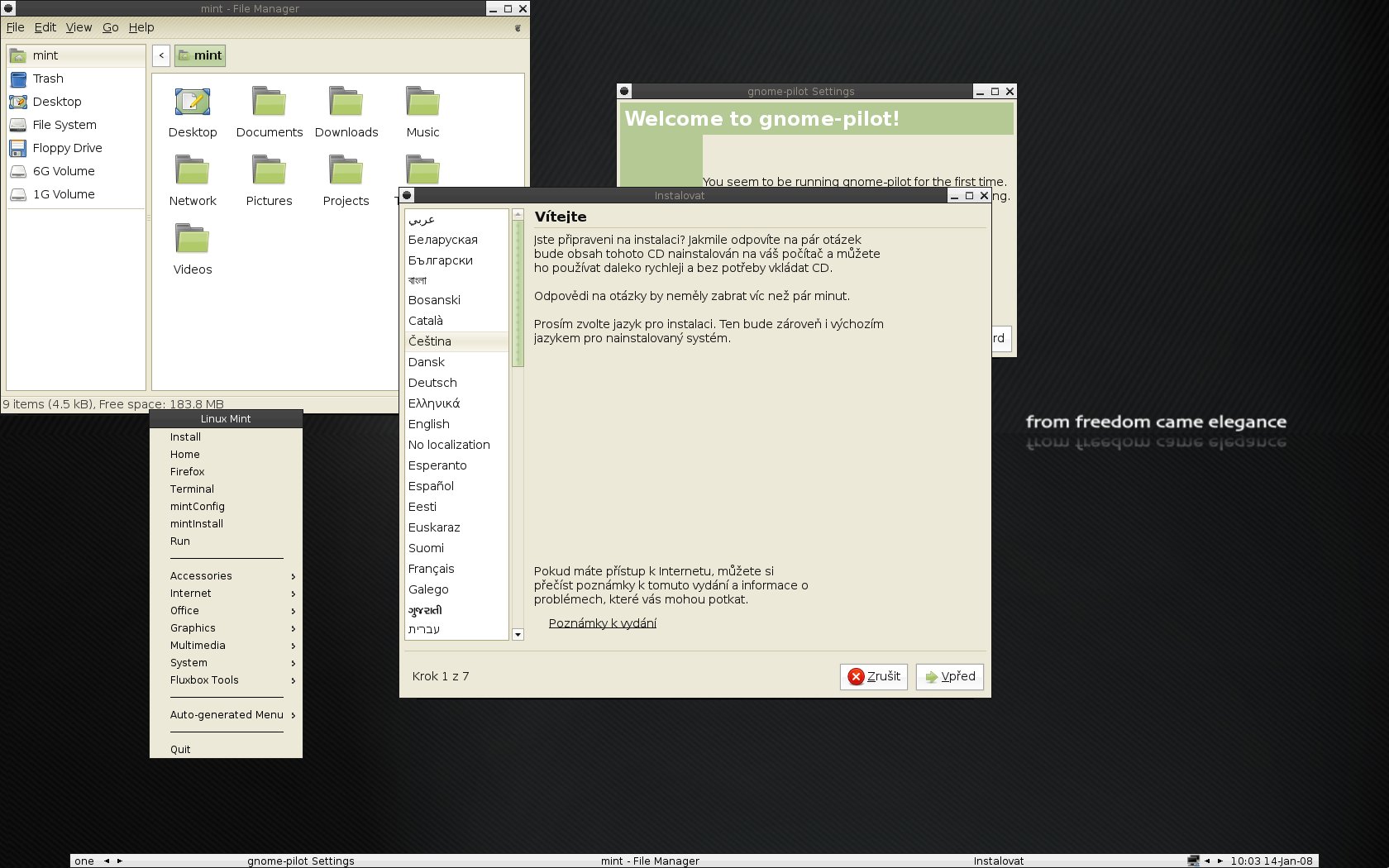Switch to Instalovat in taskbar
Screen dimensions: 1389x868
click(998, 861)
